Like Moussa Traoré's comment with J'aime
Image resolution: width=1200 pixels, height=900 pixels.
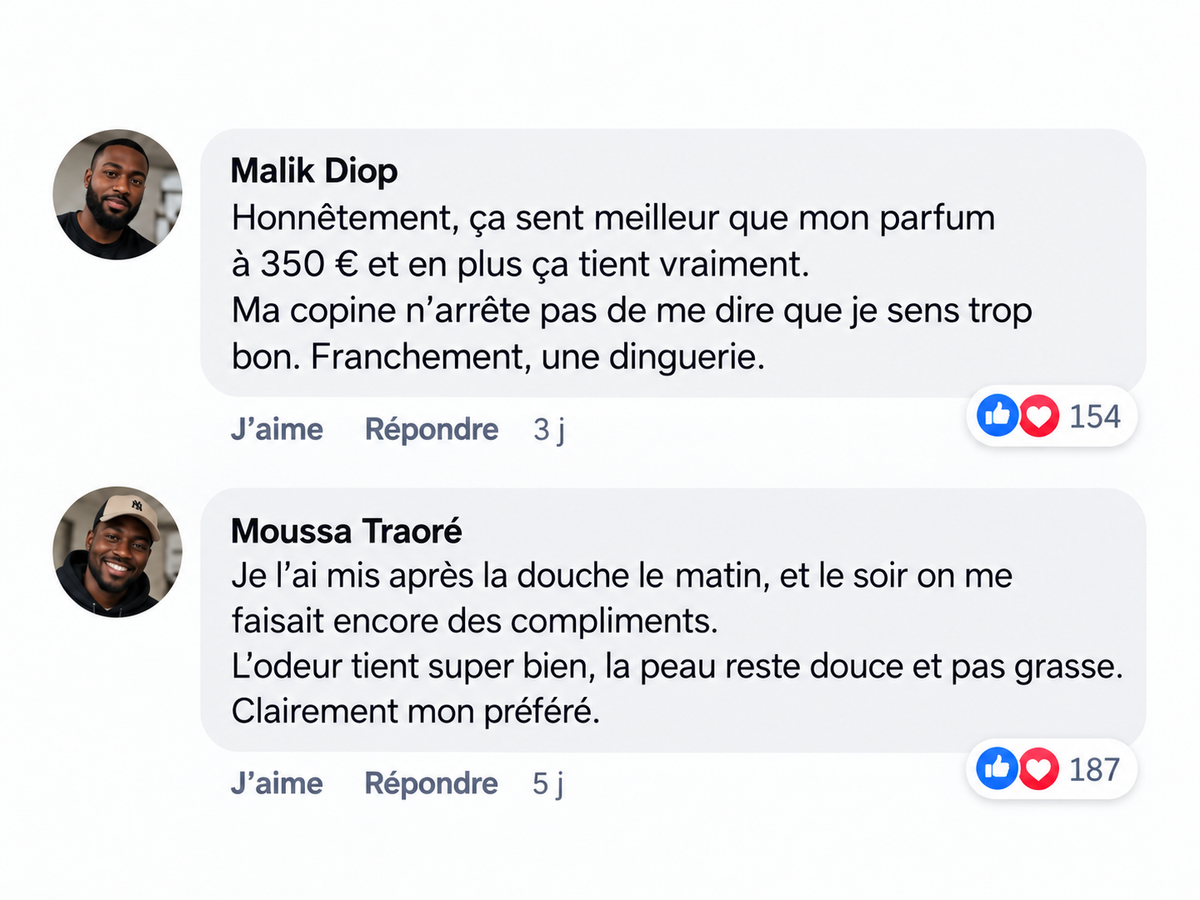point(277,783)
